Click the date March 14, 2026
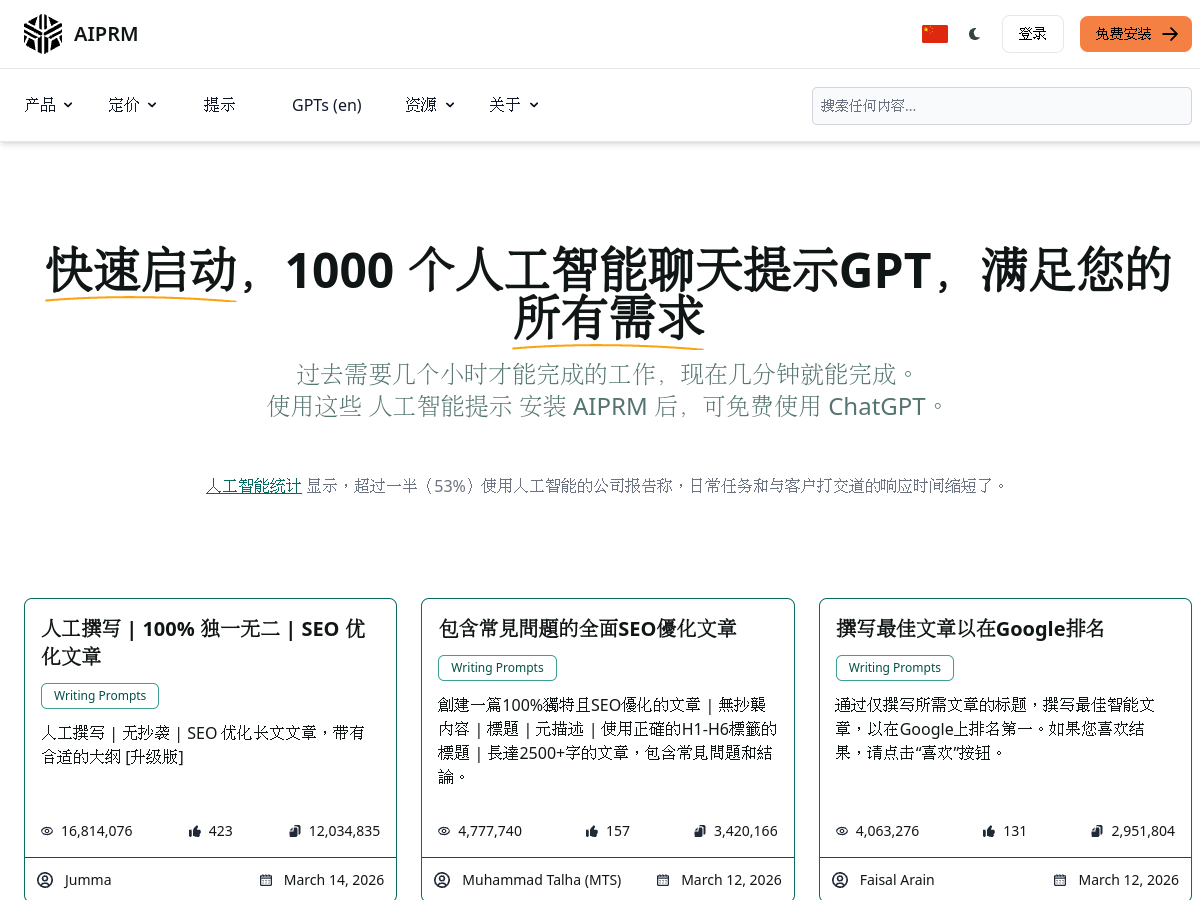Screen dimensions: 1200x900 click(334, 880)
